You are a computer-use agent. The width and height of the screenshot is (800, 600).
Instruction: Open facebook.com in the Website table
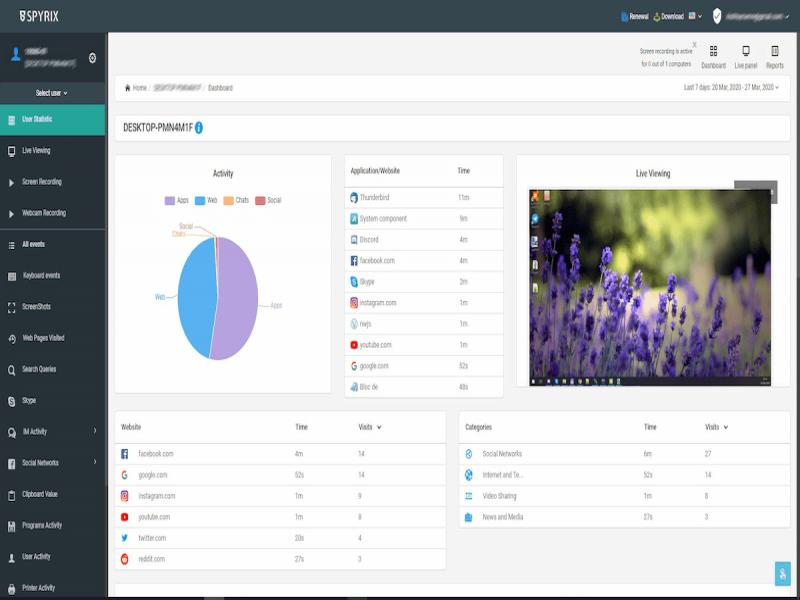(x=156, y=454)
